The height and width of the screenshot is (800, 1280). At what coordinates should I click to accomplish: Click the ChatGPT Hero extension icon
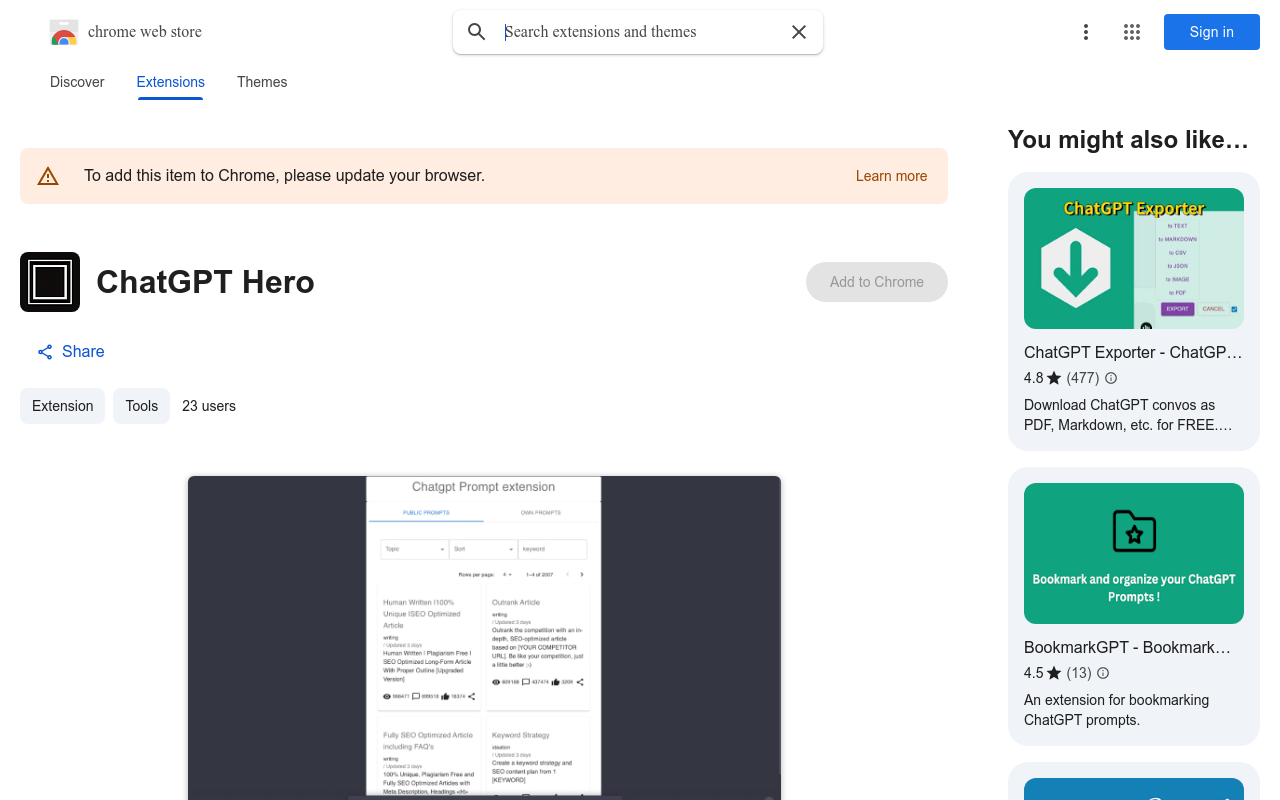tap(50, 282)
